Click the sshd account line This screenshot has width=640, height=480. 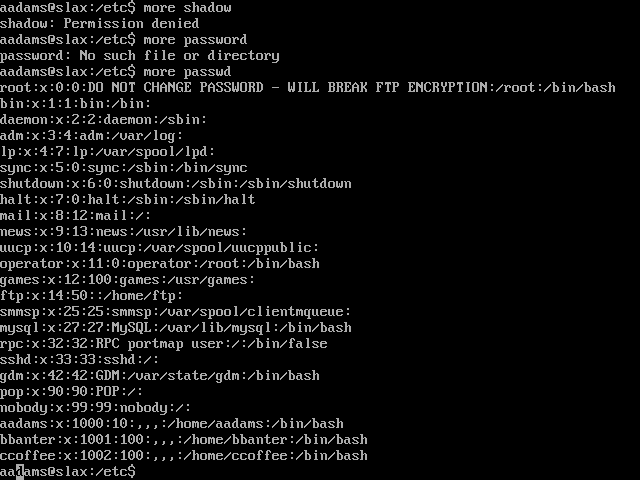(80, 360)
